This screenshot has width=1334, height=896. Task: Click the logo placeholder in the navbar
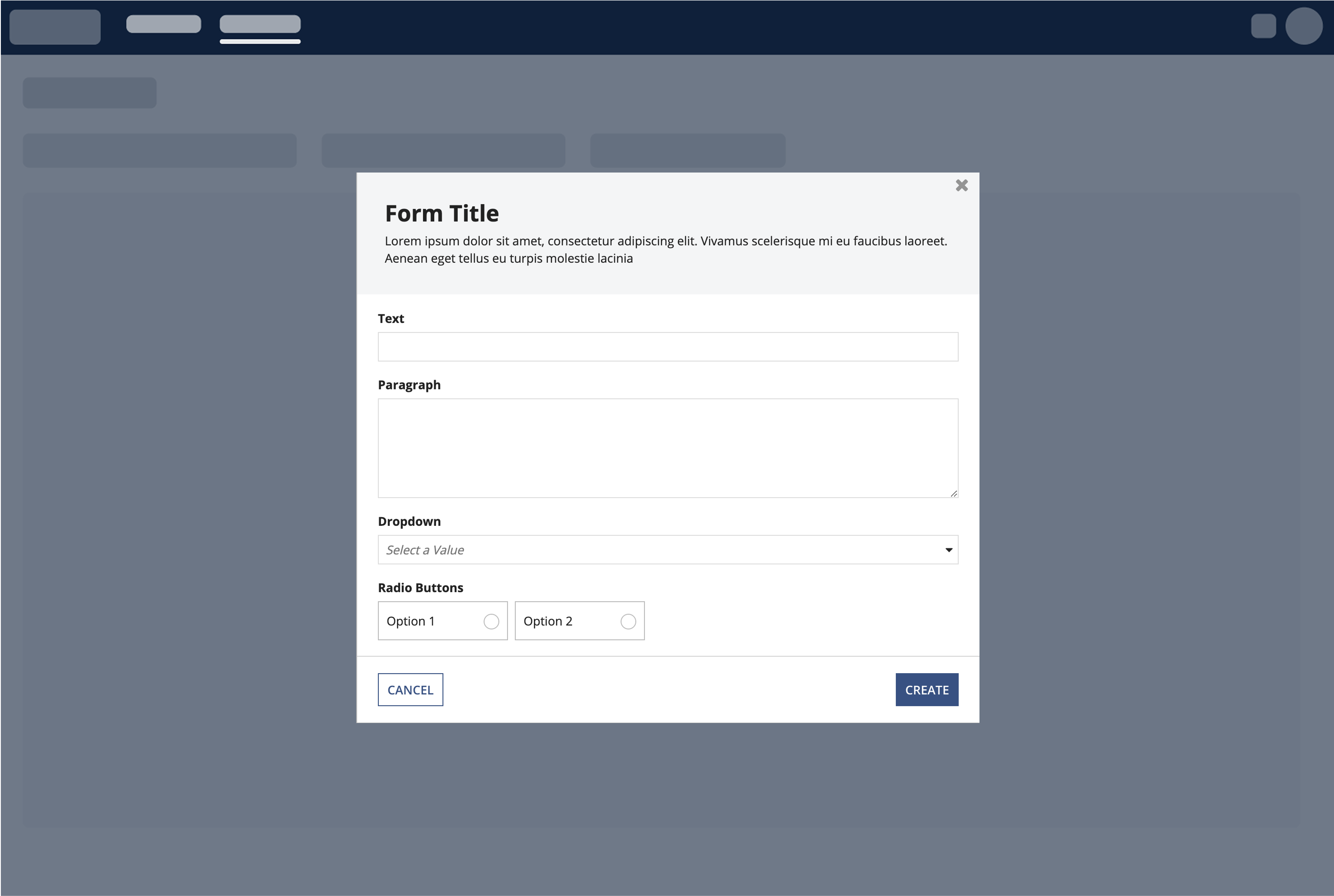point(55,27)
